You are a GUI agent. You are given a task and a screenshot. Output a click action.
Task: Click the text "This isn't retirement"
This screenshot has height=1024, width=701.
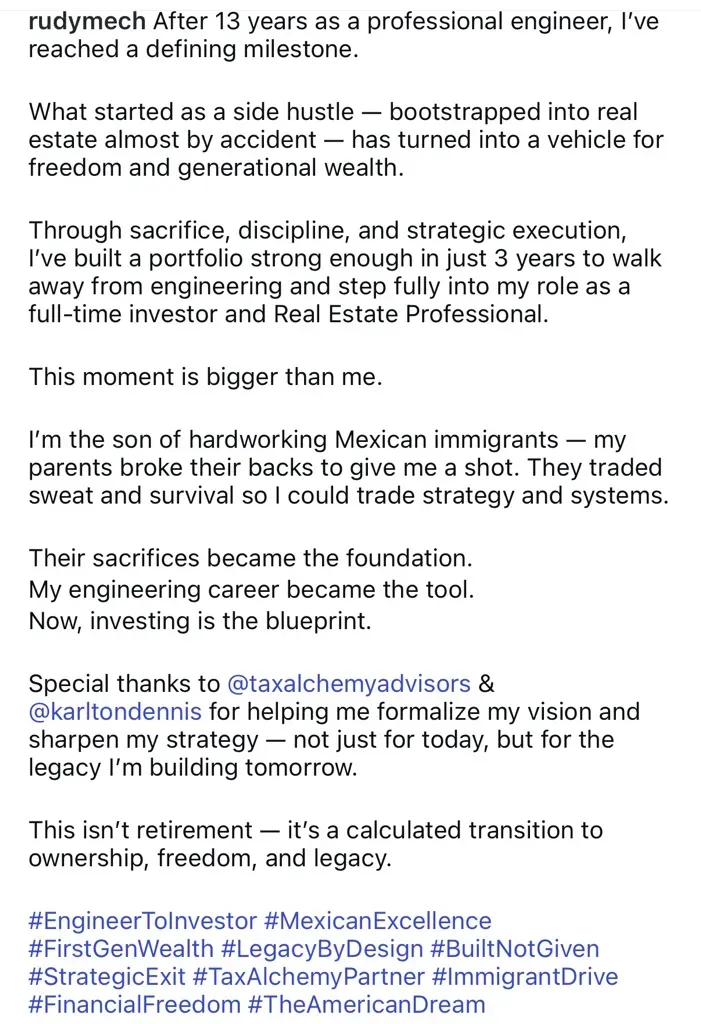click(x=140, y=831)
